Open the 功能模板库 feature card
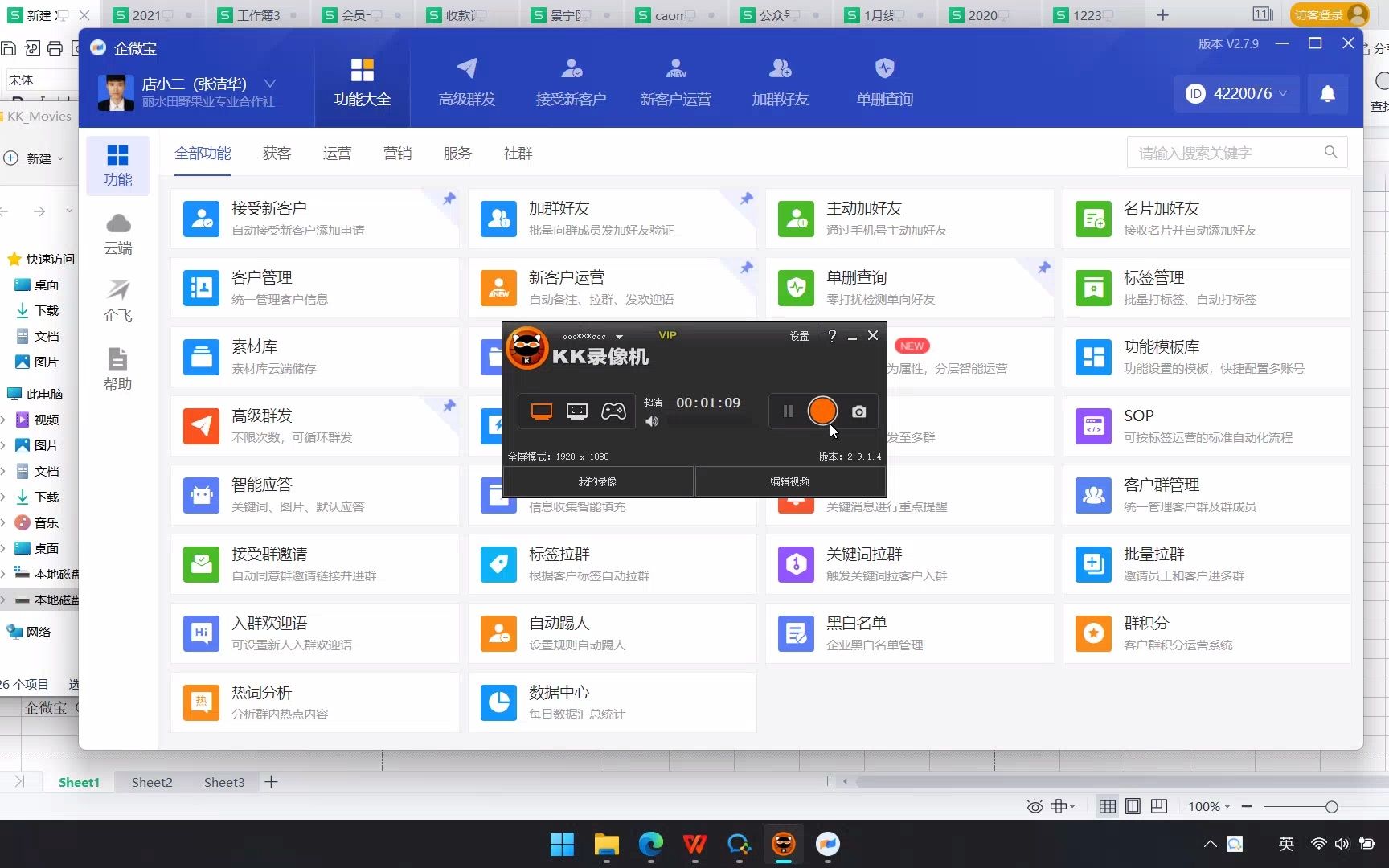 pos(1207,357)
